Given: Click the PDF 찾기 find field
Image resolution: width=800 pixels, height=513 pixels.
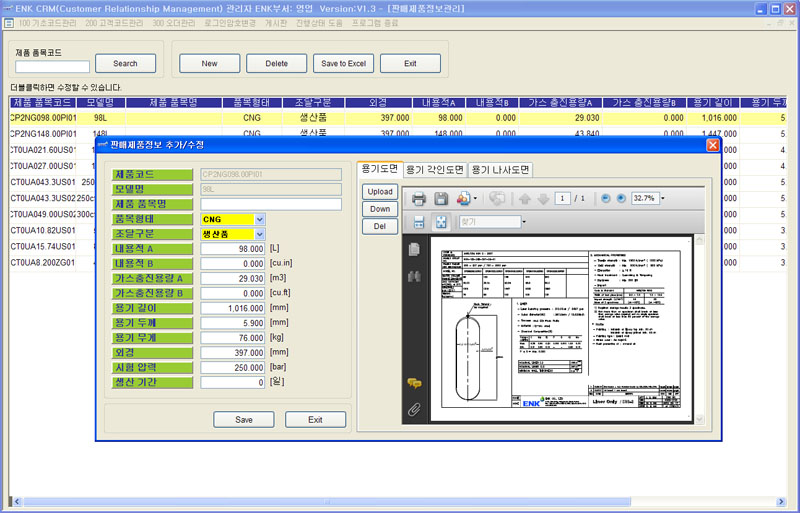Looking at the screenshot, I should tap(490, 222).
